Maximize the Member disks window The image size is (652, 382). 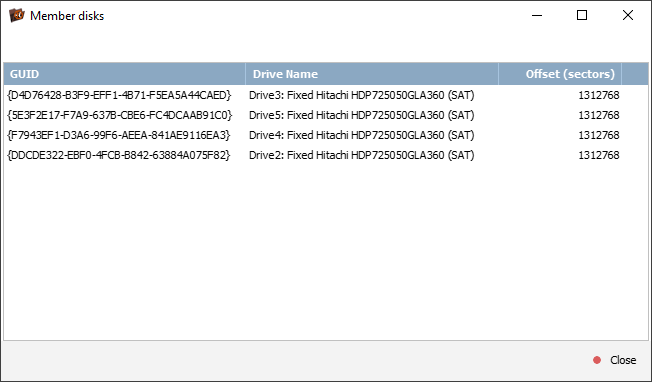pos(582,15)
